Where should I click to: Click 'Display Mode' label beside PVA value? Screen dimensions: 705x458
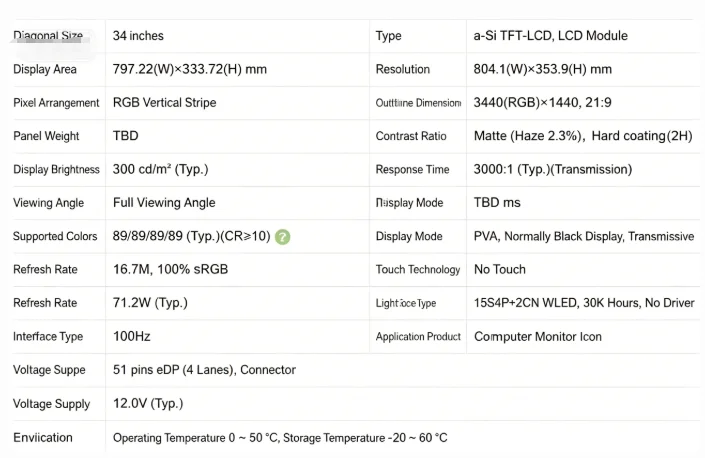[409, 236]
